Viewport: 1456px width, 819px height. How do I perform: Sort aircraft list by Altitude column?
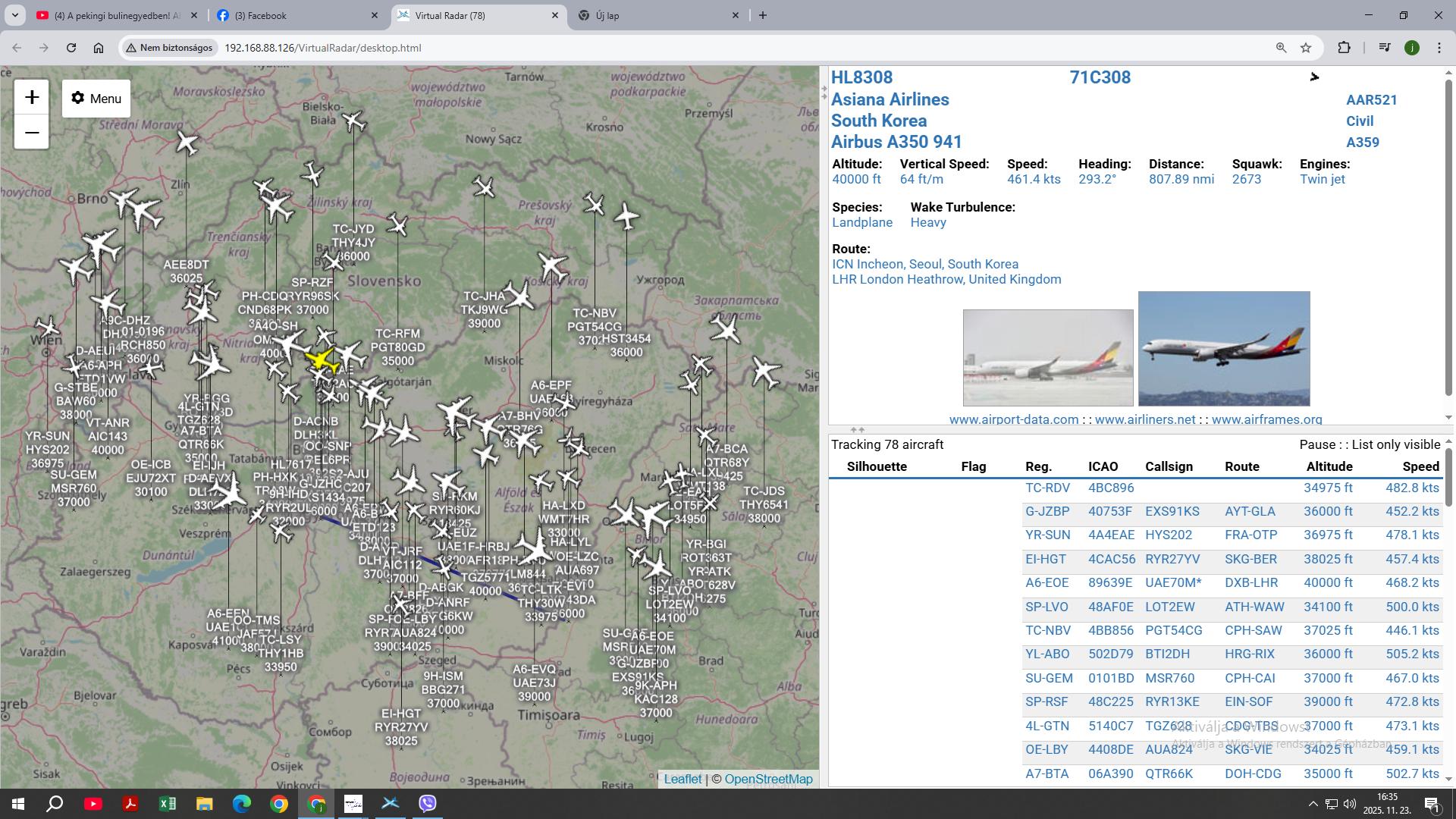[1329, 466]
